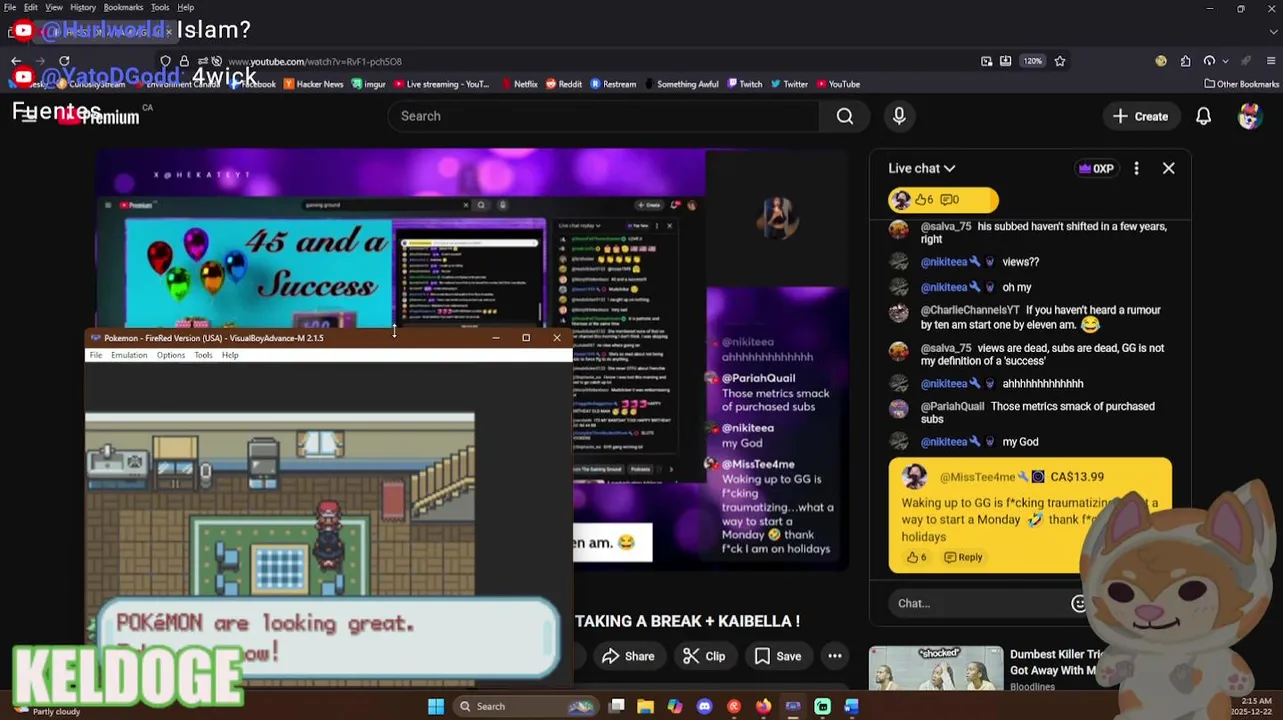
Task: Reload the browser page
Action: click(x=64, y=61)
